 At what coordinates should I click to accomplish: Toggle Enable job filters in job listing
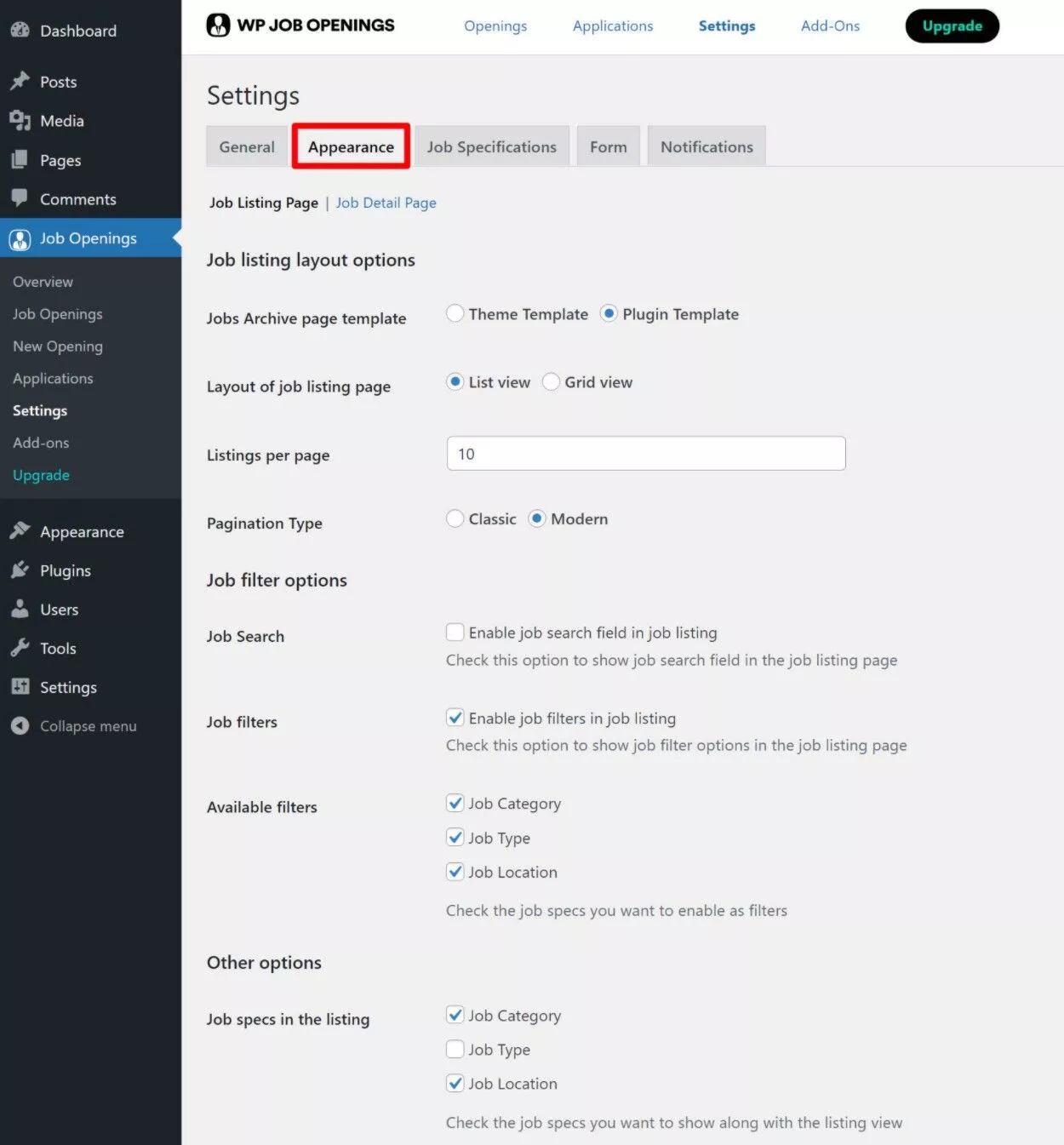[455, 718]
